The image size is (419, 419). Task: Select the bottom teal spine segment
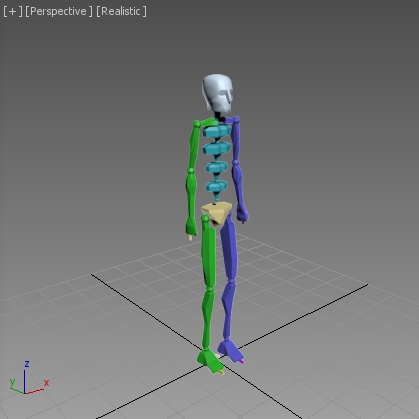point(217,187)
